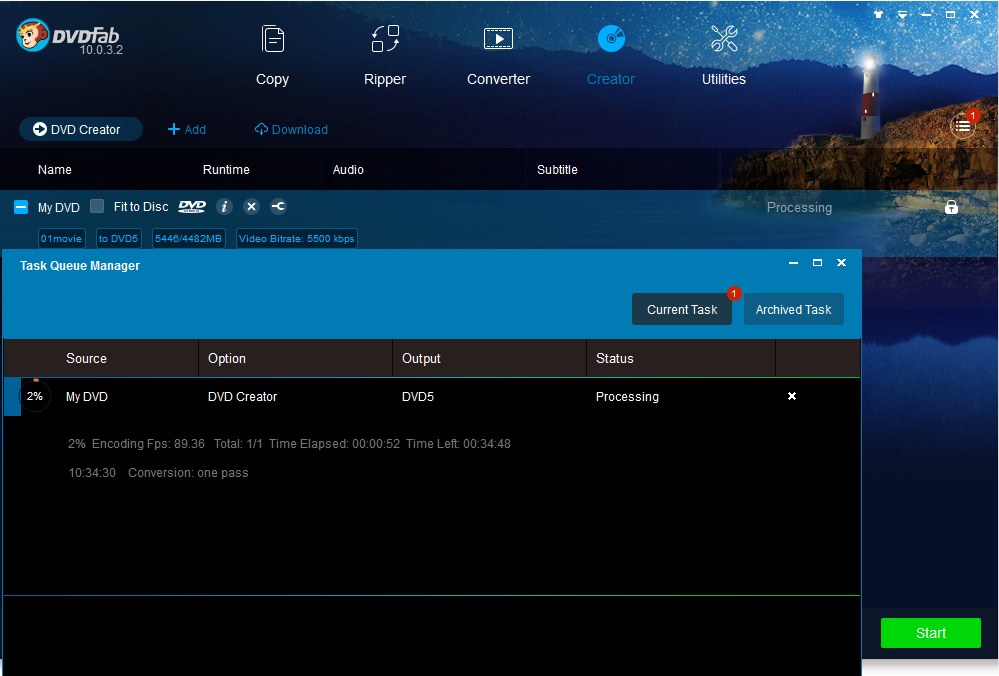Cancel the My DVD task with the X
The height and width of the screenshot is (676, 999).
[x=792, y=396]
